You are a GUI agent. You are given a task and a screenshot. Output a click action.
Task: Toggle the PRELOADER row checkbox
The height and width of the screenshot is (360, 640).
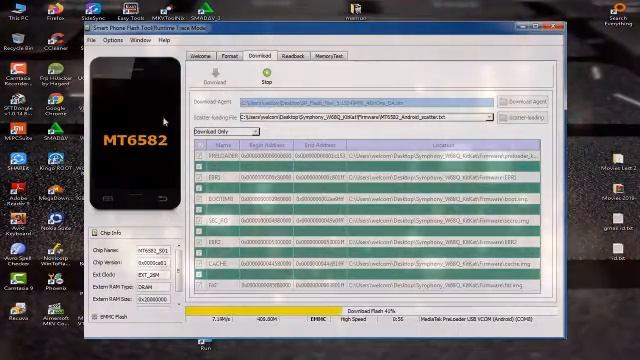(199, 156)
